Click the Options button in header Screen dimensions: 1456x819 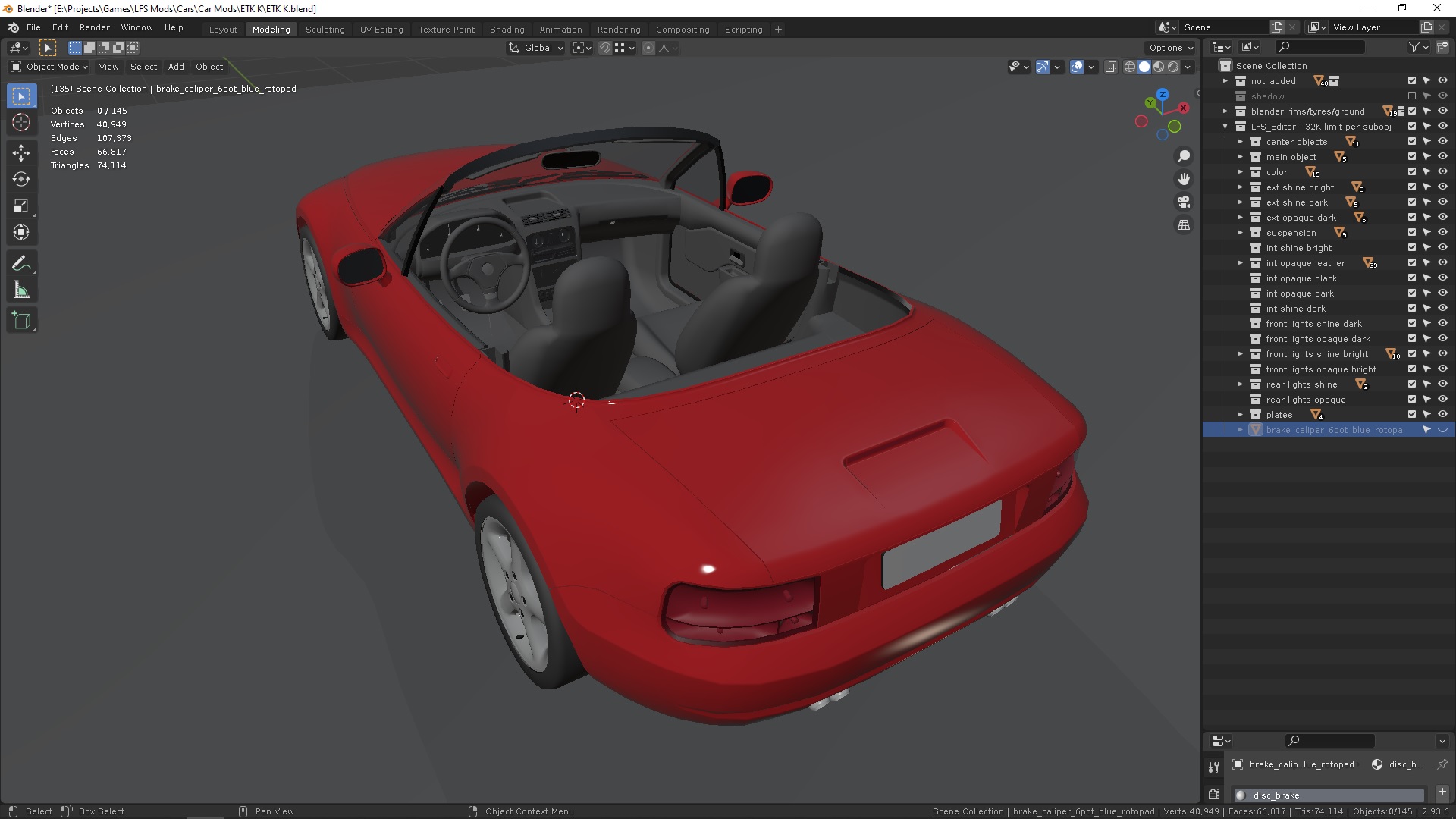[x=1170, y=48]
